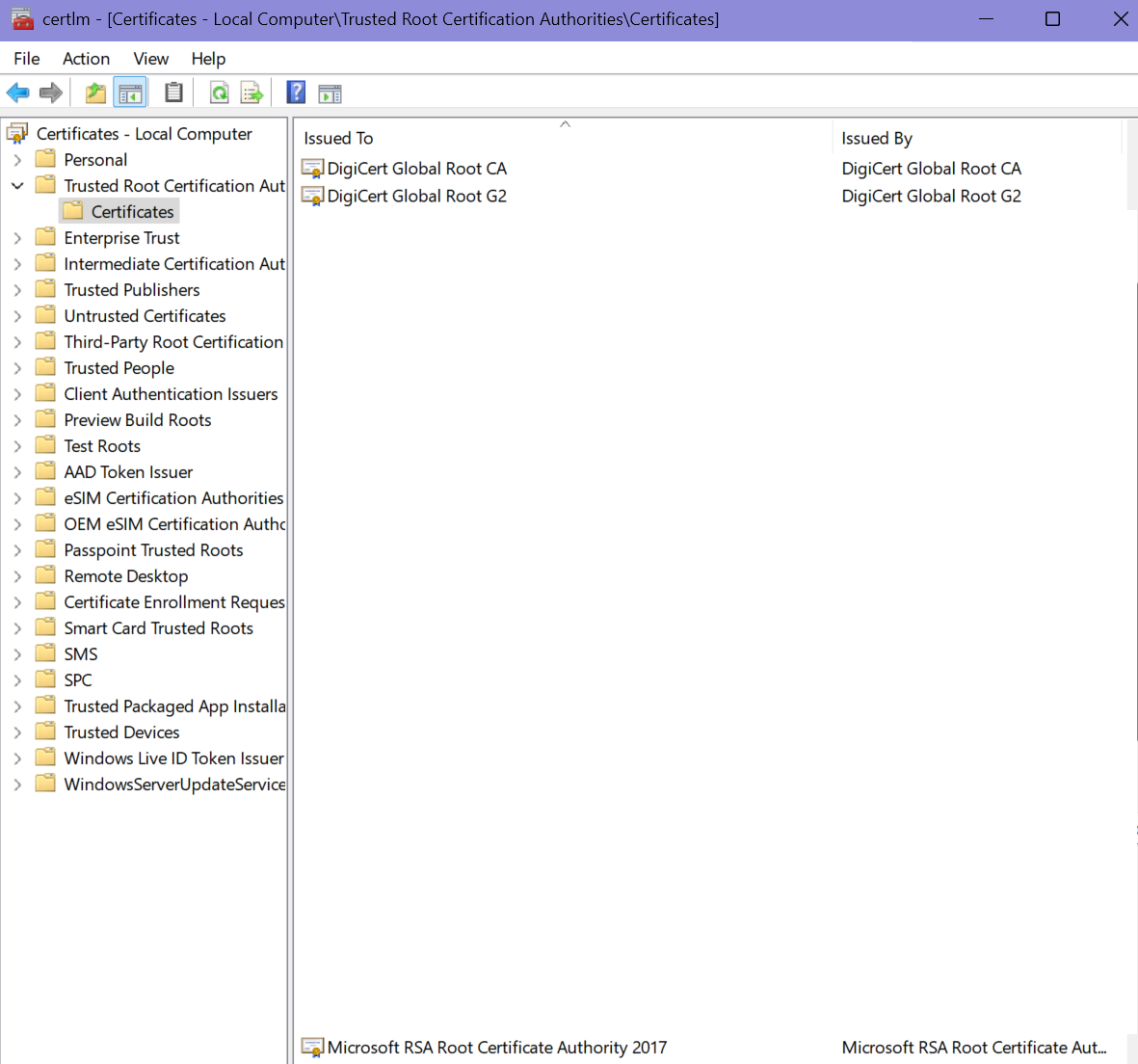The height and width of the screenshot is (1064, 1138).
Task: Select the Untrusted Certificates folder
Action: coord(144,315)
